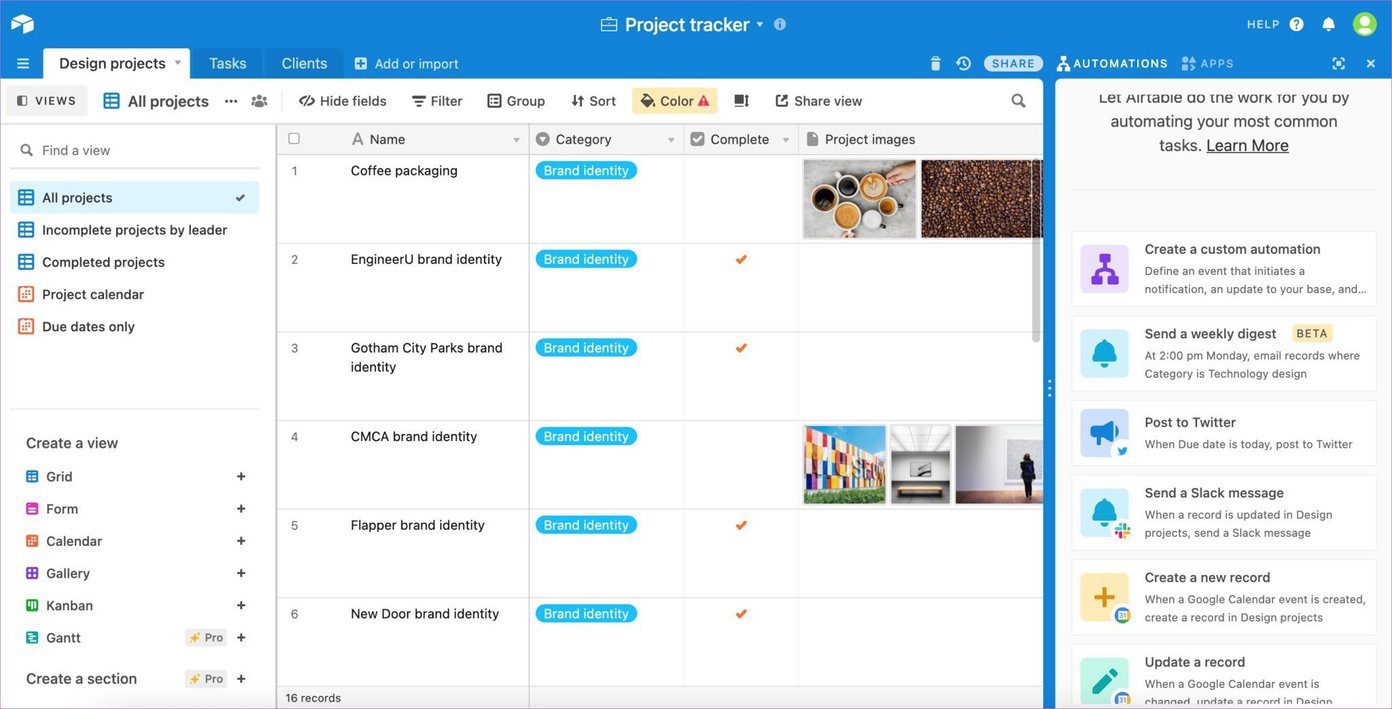Viewport: 1392px width, 709px height.
Task: Uncheck Complete for EngineerU brand identity
Action: point(741,259)
